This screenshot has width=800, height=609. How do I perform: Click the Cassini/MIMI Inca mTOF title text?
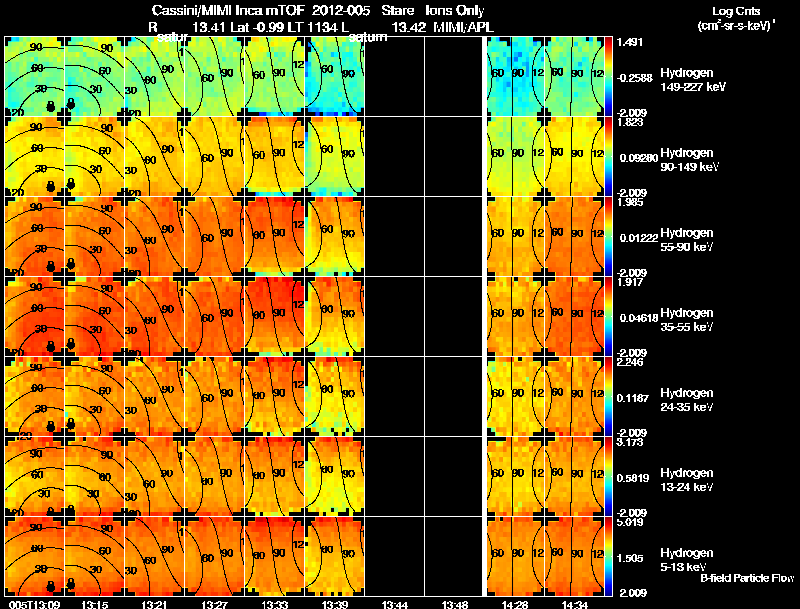tap(228, 11)
